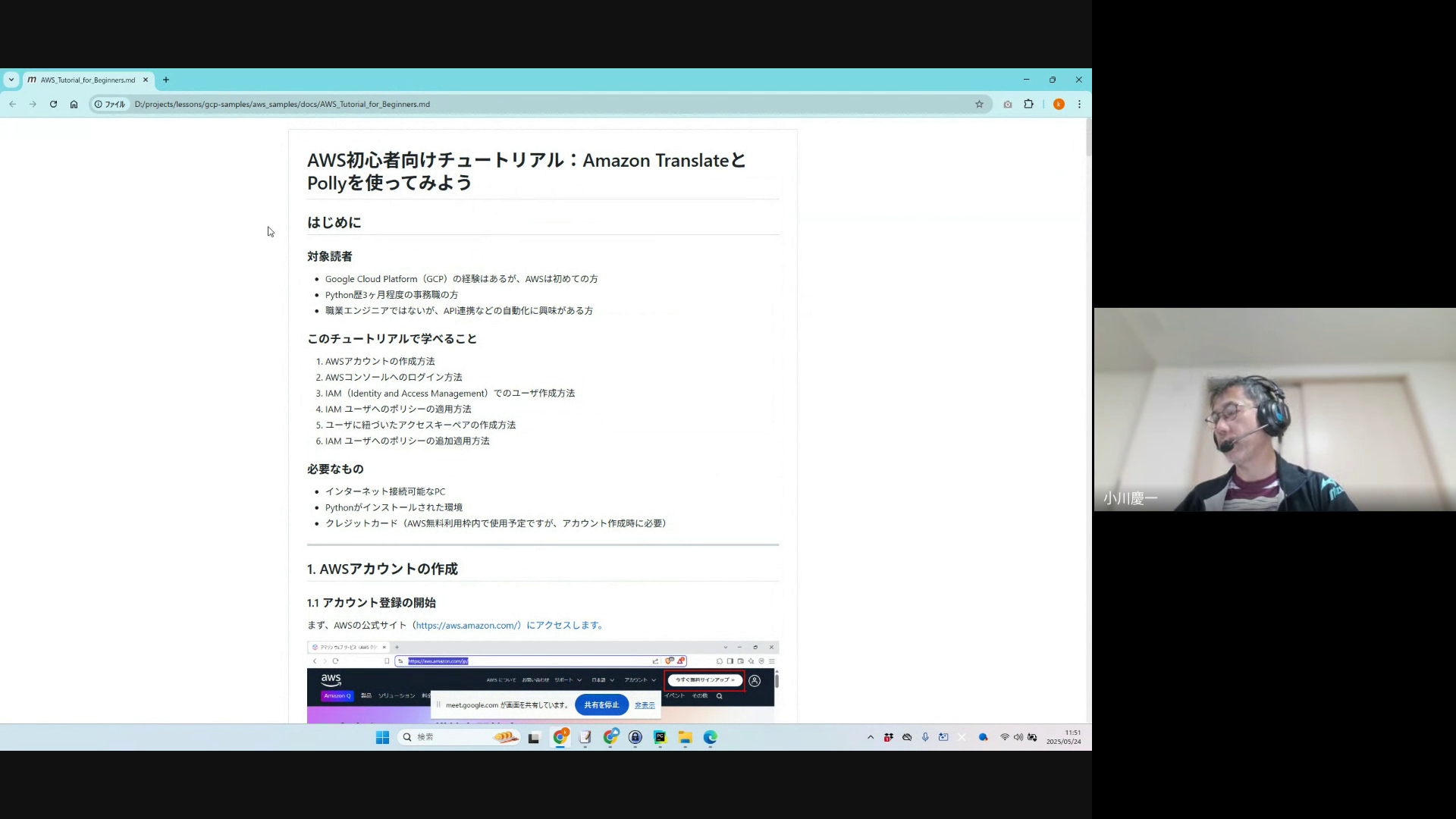Open PyCharm from the taskbar

click(x=660, y=737)
